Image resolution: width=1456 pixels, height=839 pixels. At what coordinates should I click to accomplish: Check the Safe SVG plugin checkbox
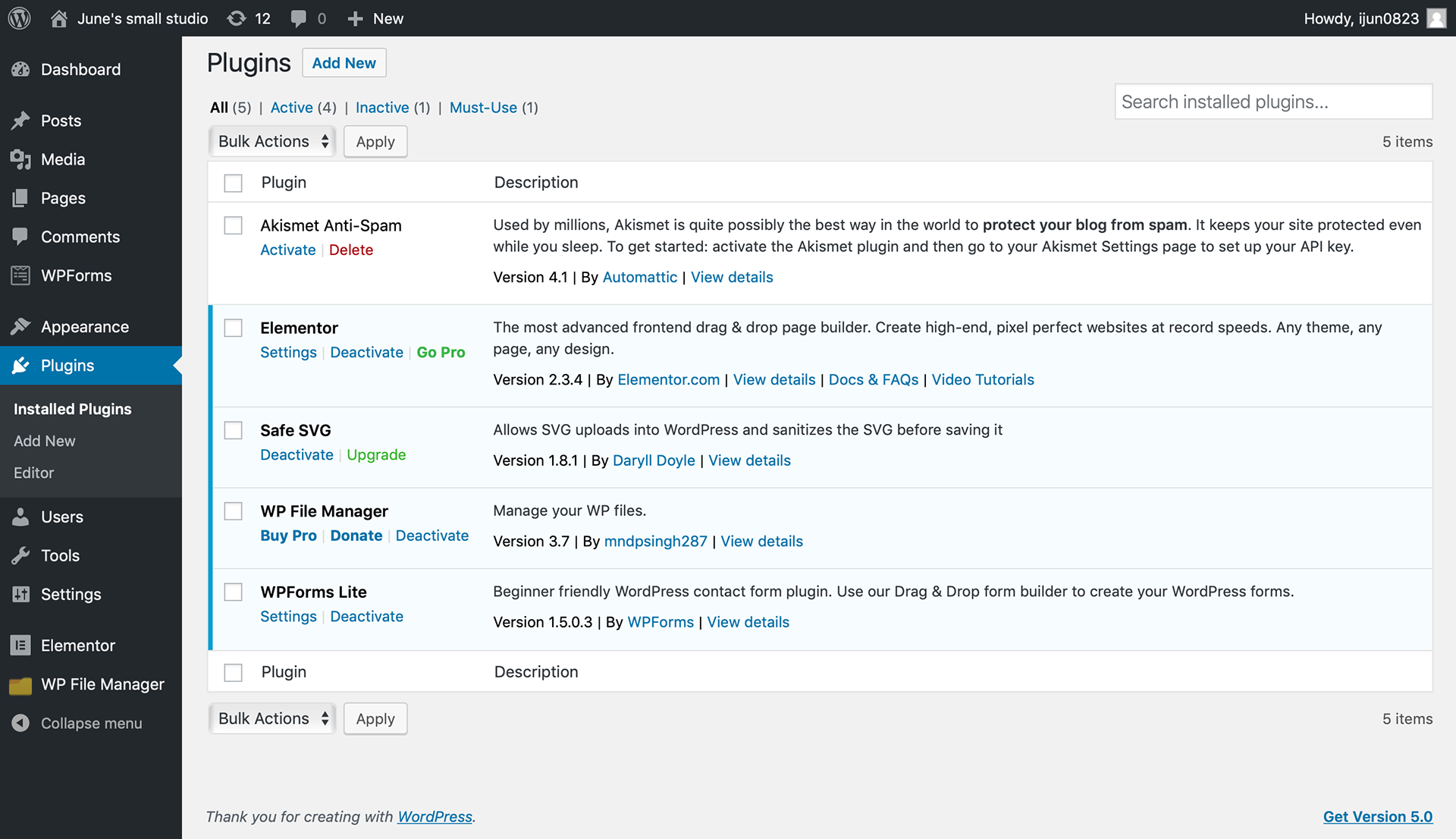point(234,430)
